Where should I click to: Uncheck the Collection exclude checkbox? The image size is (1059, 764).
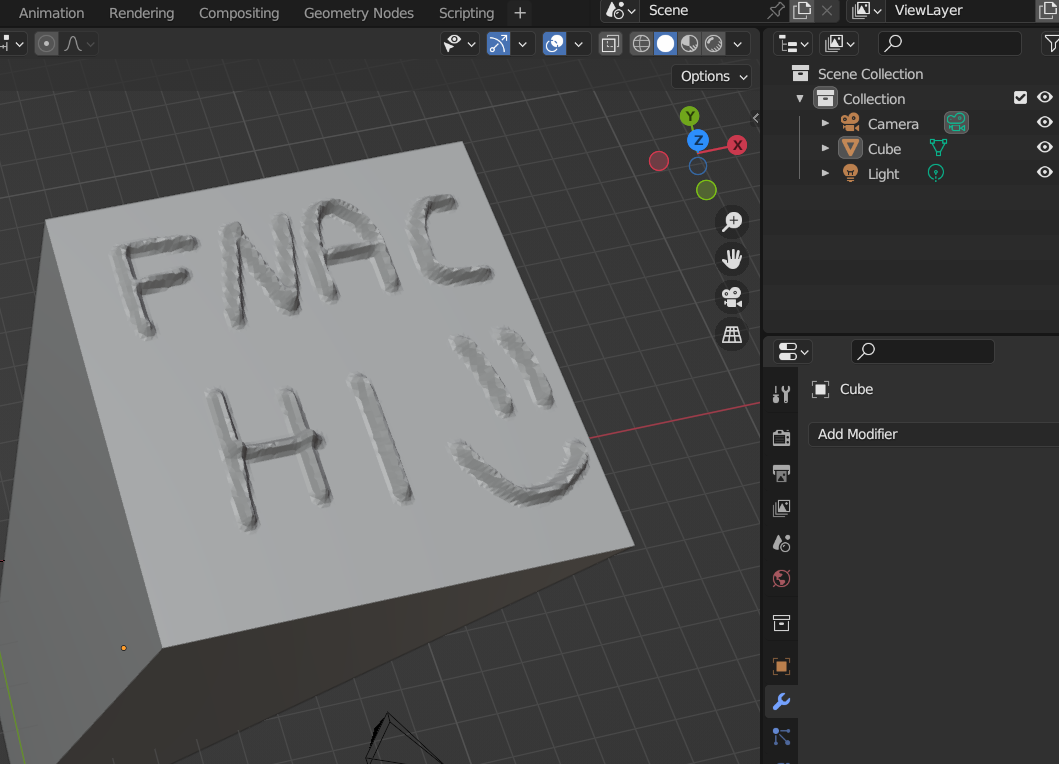(x=1020, y=98)
